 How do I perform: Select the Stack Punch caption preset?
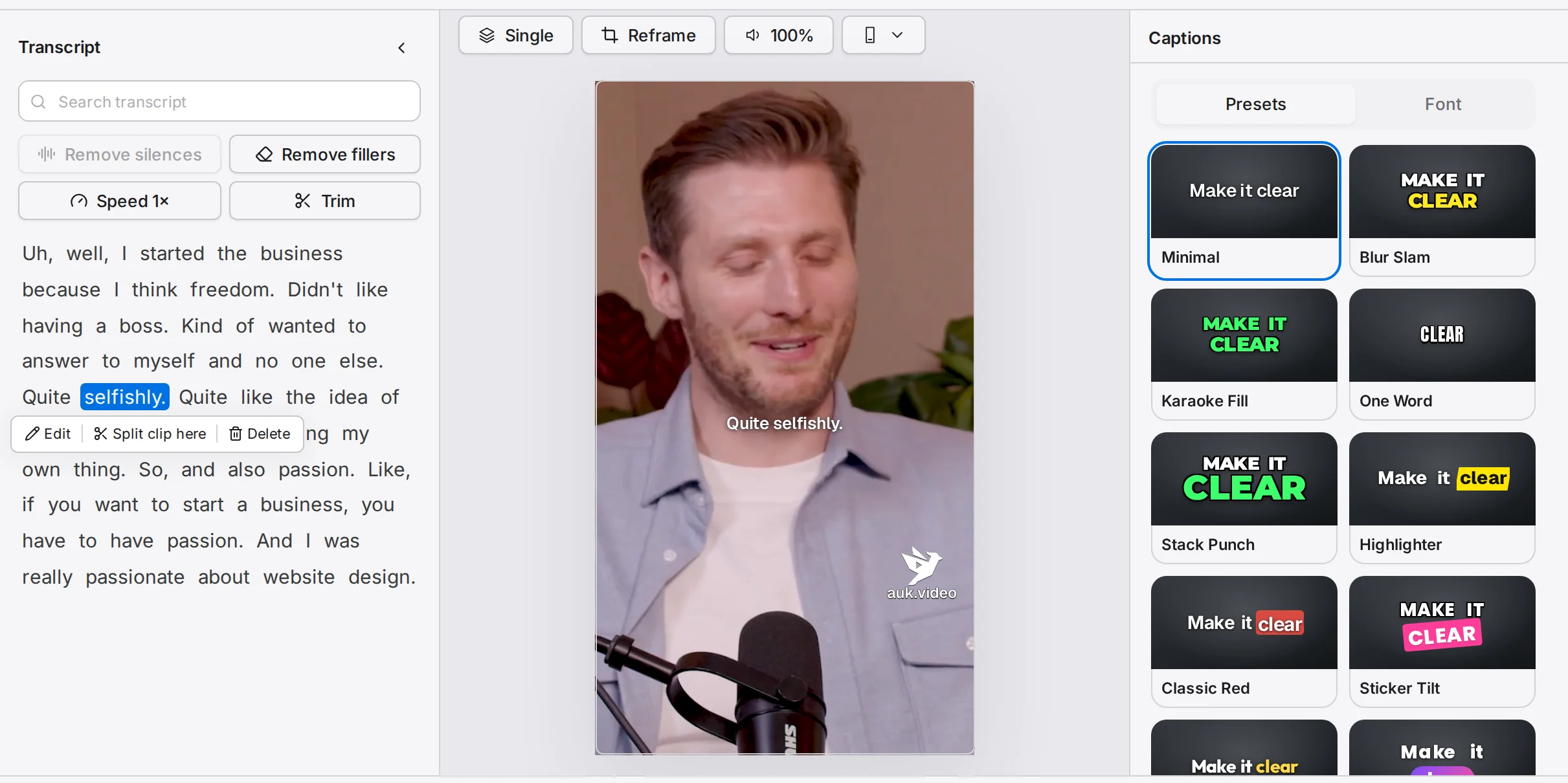click(x=1244, y=498)
